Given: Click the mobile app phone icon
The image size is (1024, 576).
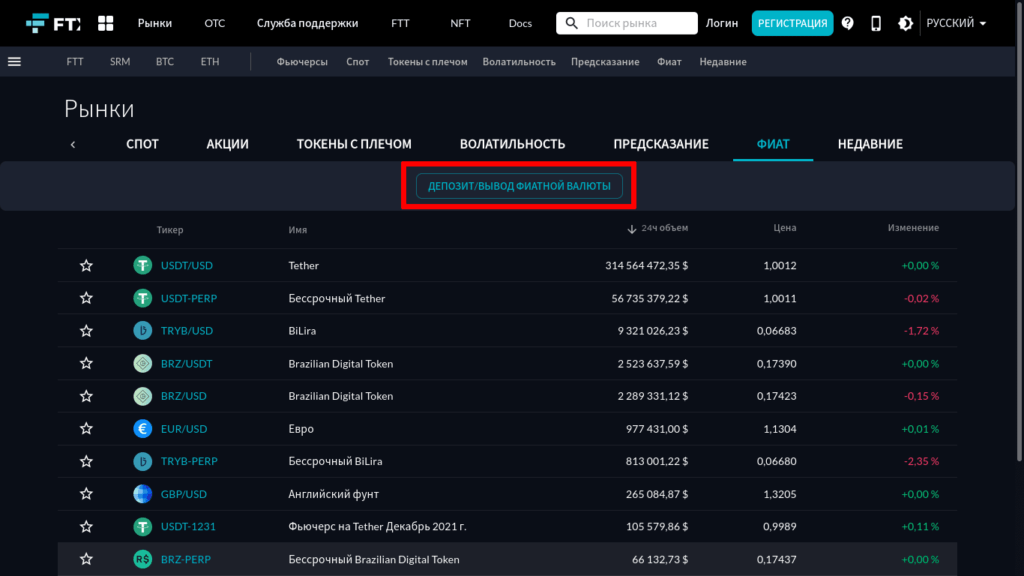Looking at the screenshot, I should click(x=876, y=23).
